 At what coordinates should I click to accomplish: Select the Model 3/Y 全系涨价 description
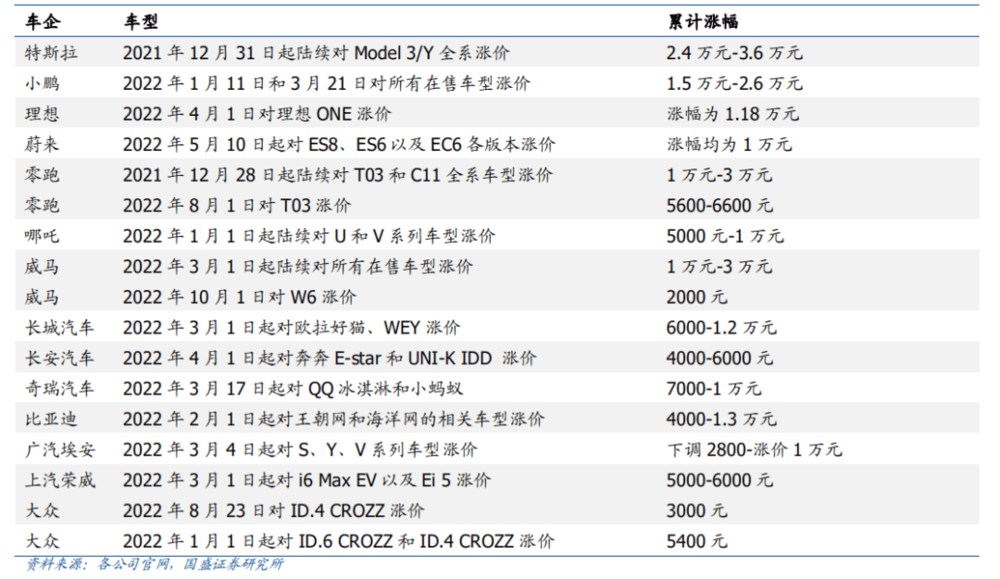click(316, 52)
